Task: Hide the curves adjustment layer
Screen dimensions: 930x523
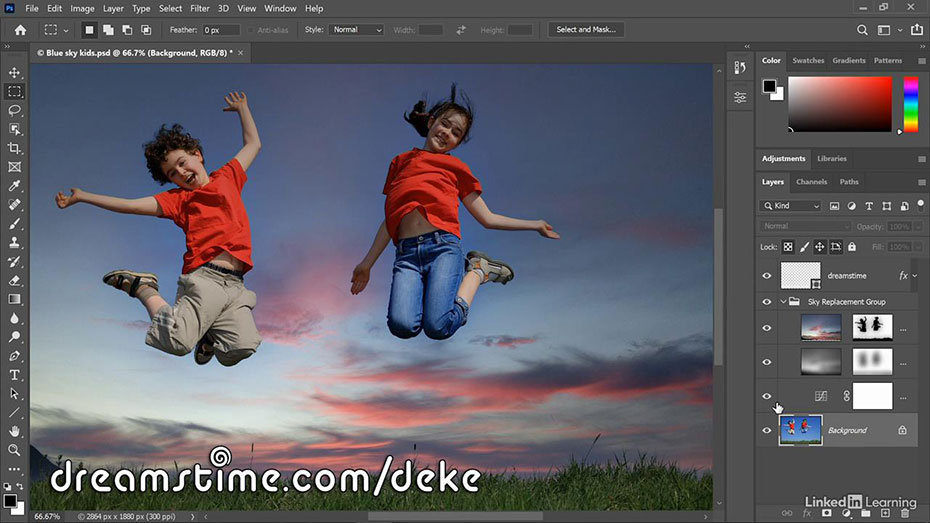Action: (767, 396)
